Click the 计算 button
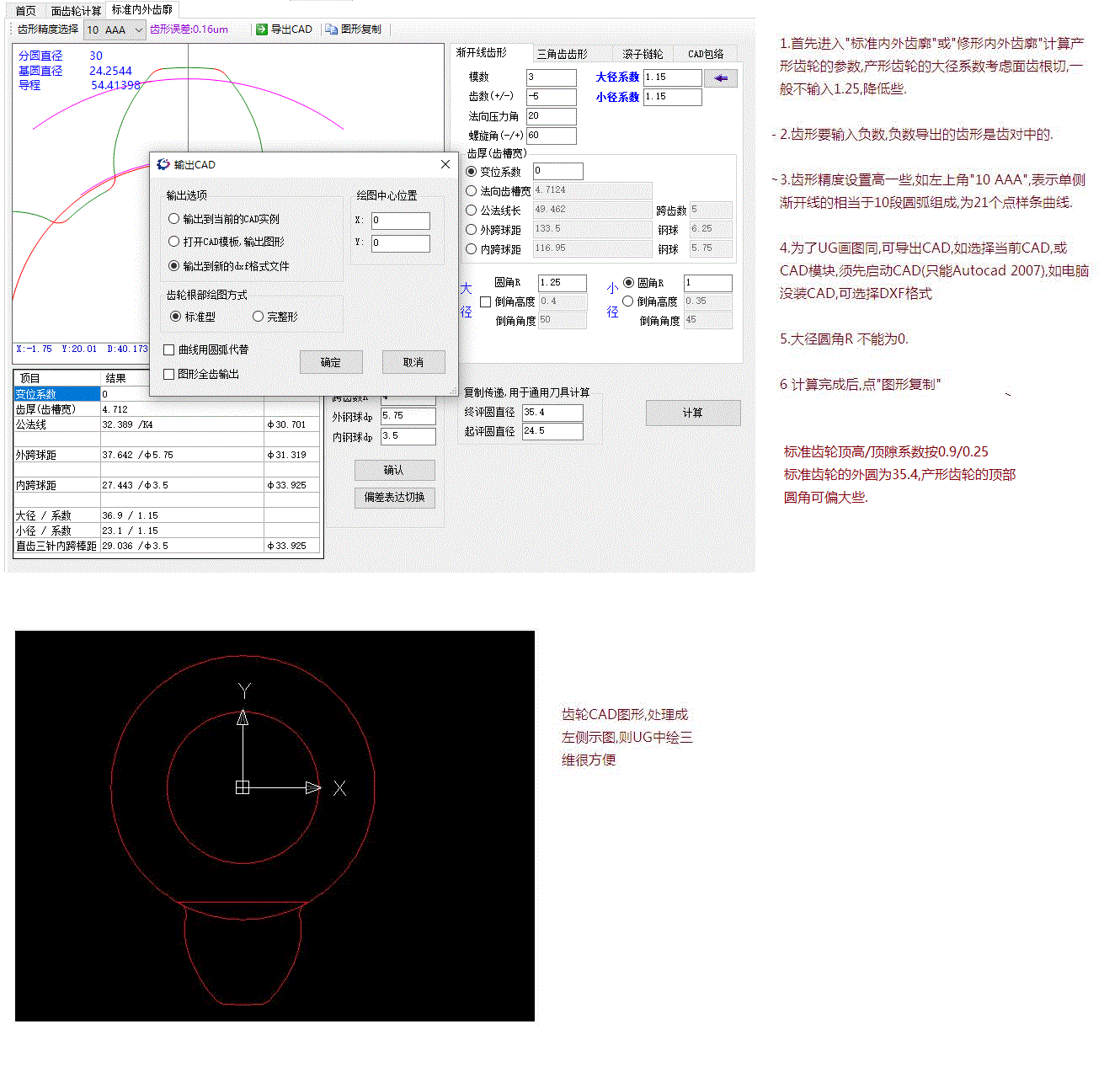This screenshot has height=1088, width=1120. (x=693, y=413)
